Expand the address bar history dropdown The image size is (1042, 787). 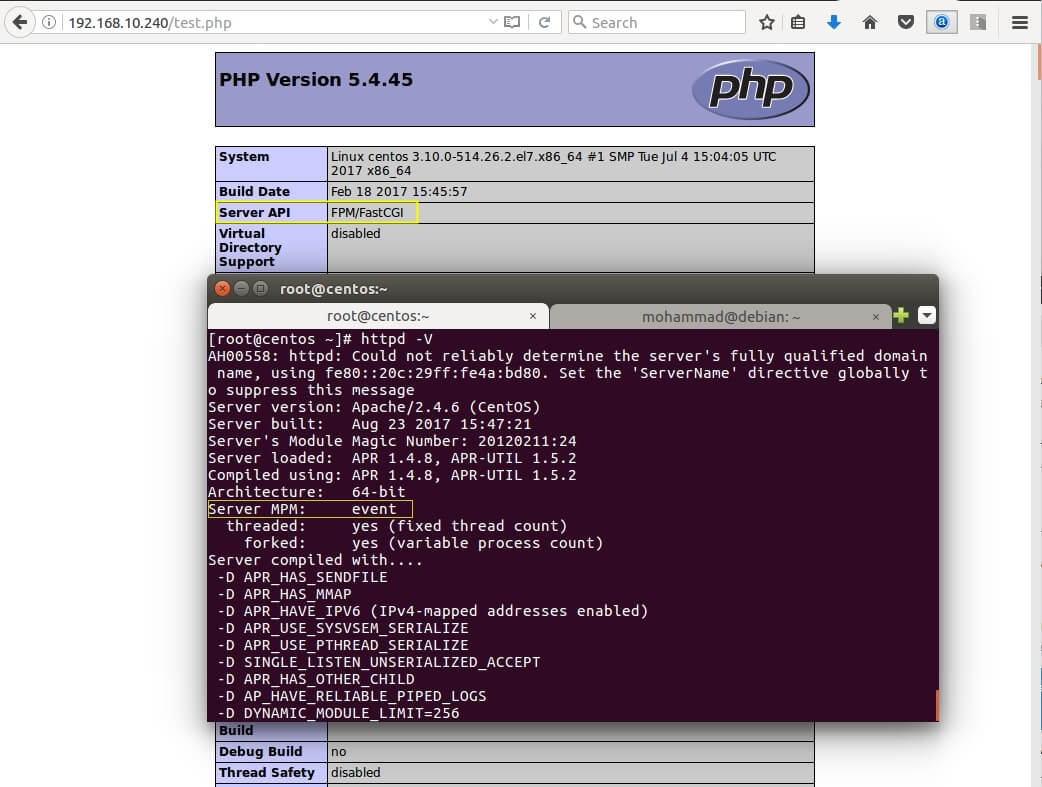493,22
